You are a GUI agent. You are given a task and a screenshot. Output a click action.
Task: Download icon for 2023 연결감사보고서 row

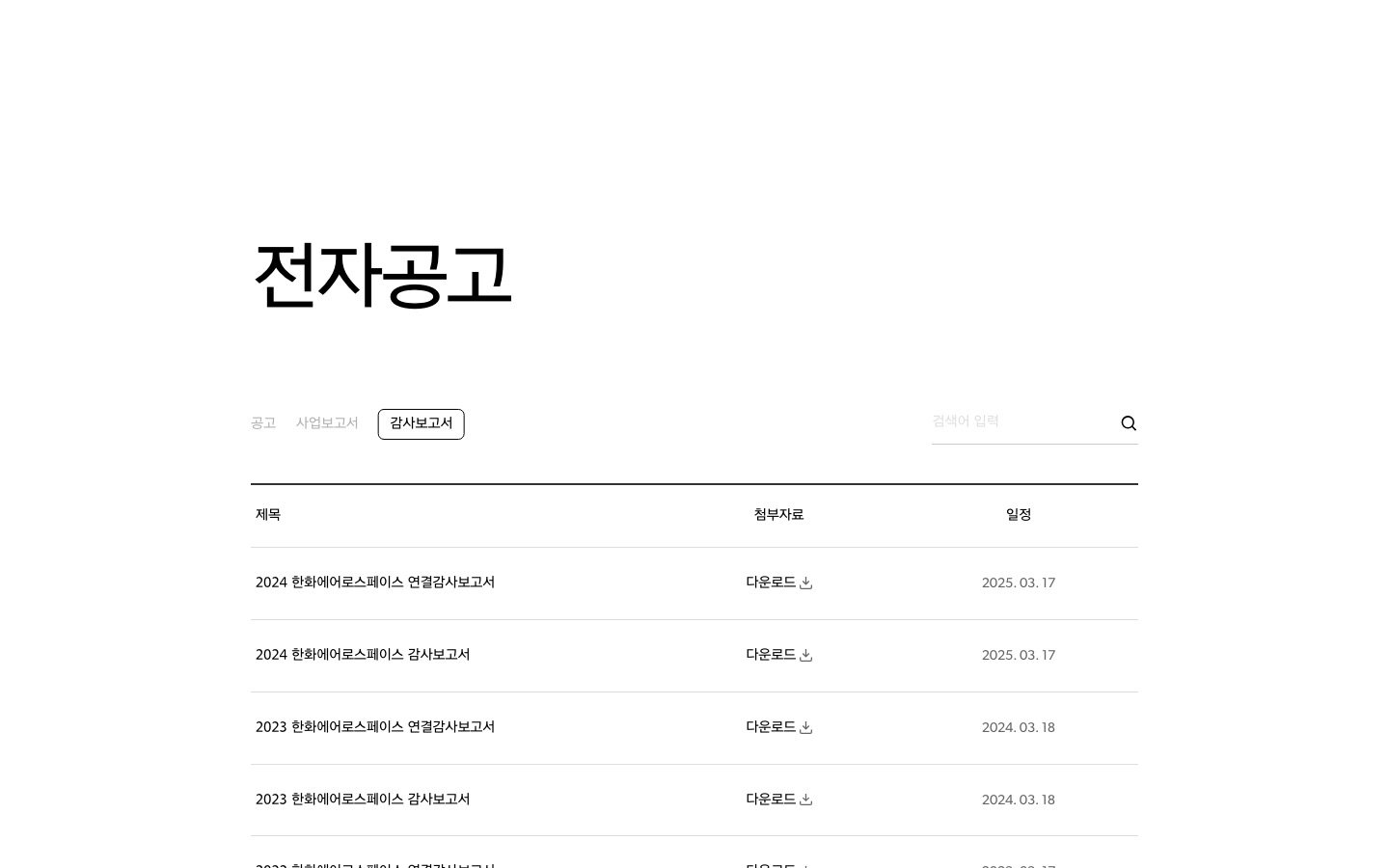805,727
